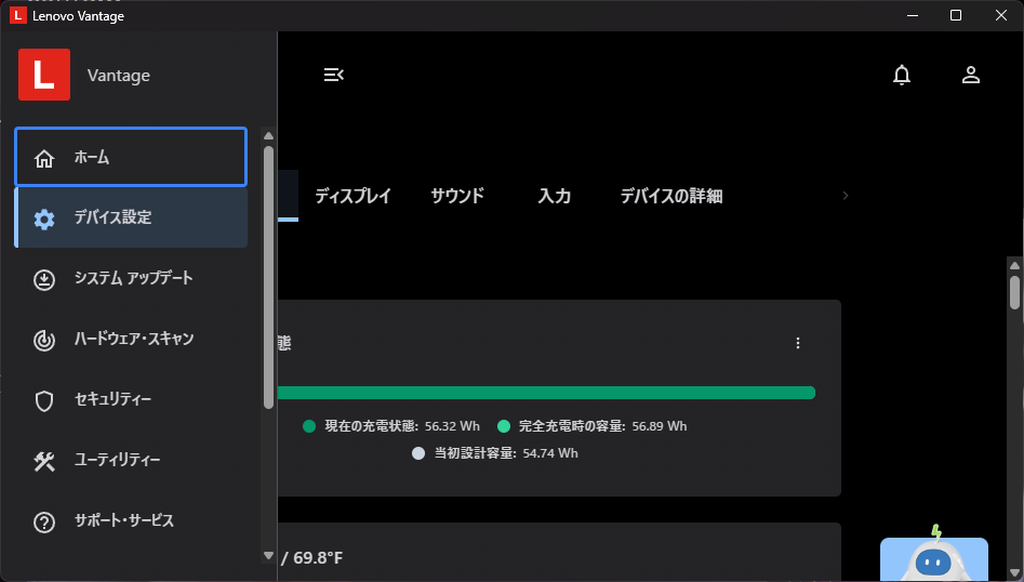This screenshot has height=582, width=1024.
Task: Open the battery card three-dot menu
Action: pyautogui.click(x=798, y=343)
